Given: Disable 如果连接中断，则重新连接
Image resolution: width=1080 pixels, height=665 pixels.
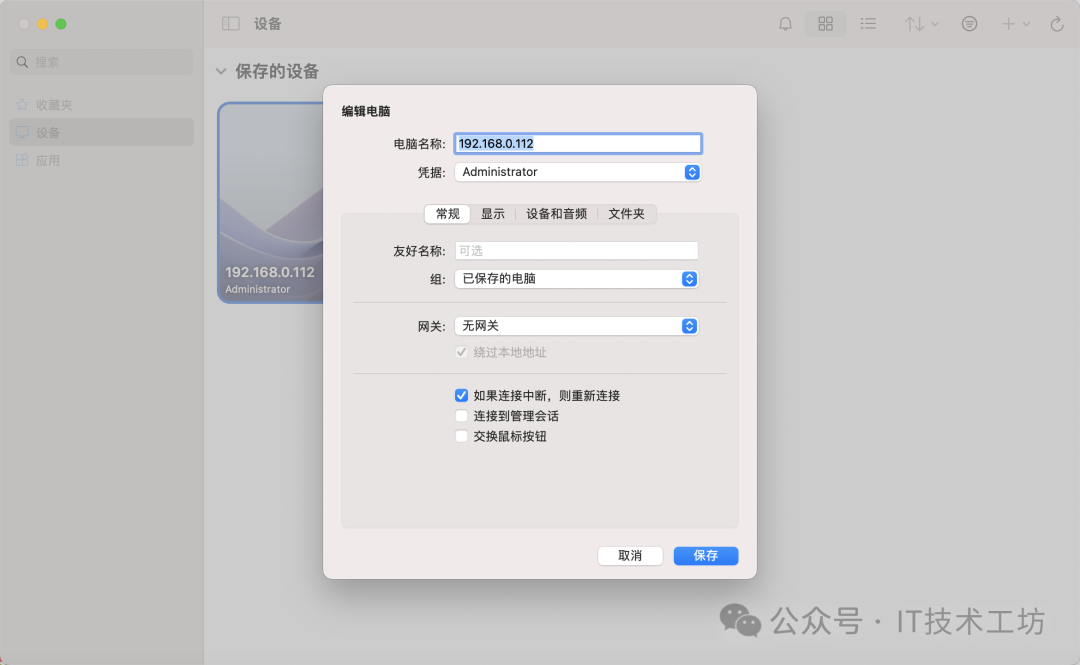Looking at the screenshot, I should click(461, 395).
